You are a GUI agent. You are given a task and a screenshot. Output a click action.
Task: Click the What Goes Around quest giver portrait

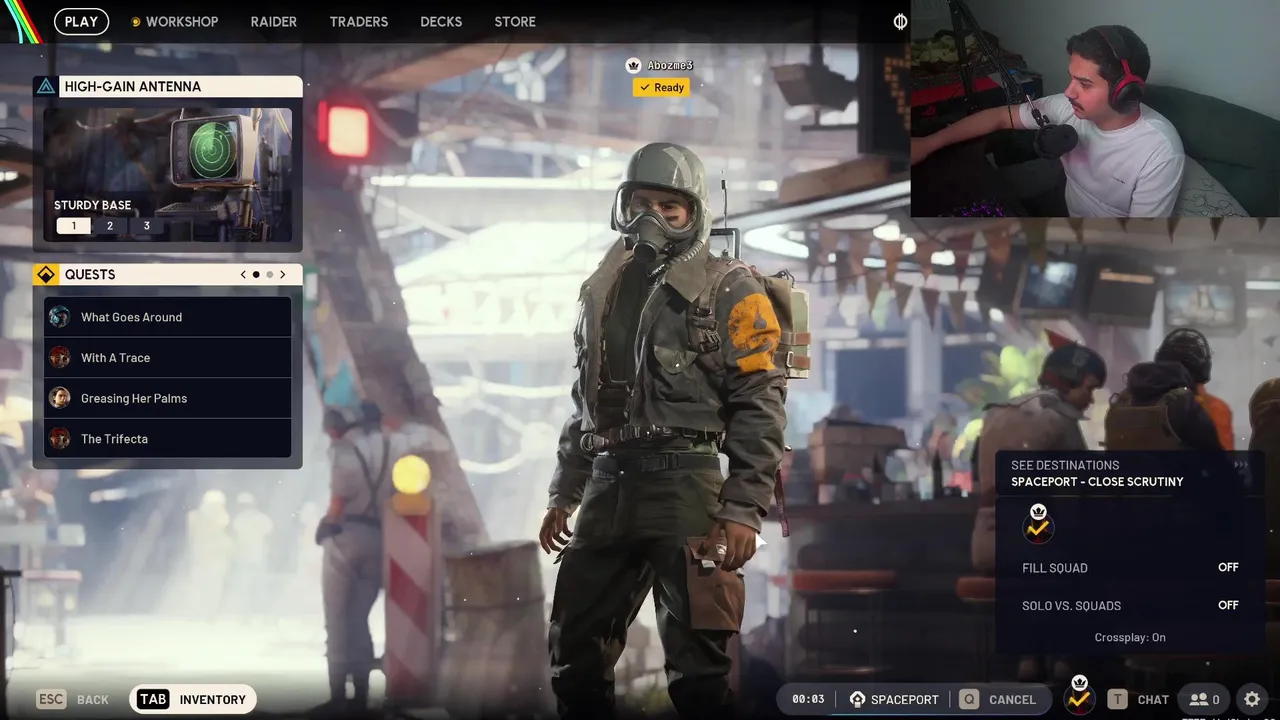coord(60,317)
